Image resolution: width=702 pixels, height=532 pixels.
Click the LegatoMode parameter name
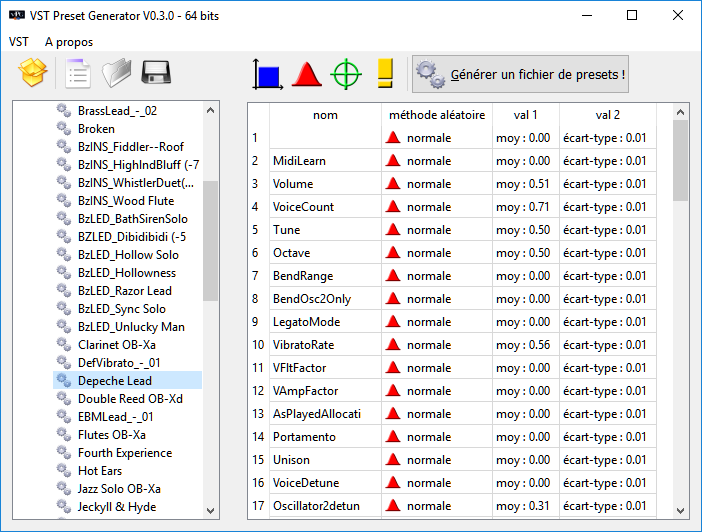(307, 322)
